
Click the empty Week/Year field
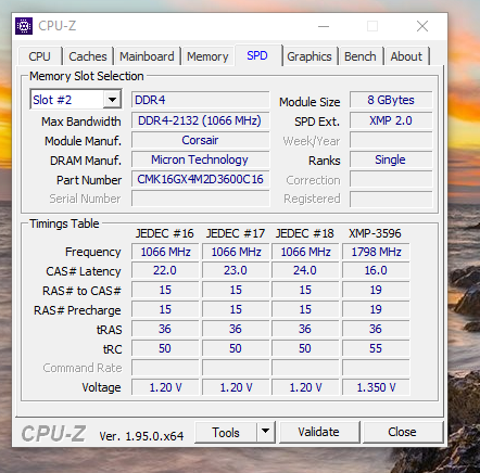(391, 140)
